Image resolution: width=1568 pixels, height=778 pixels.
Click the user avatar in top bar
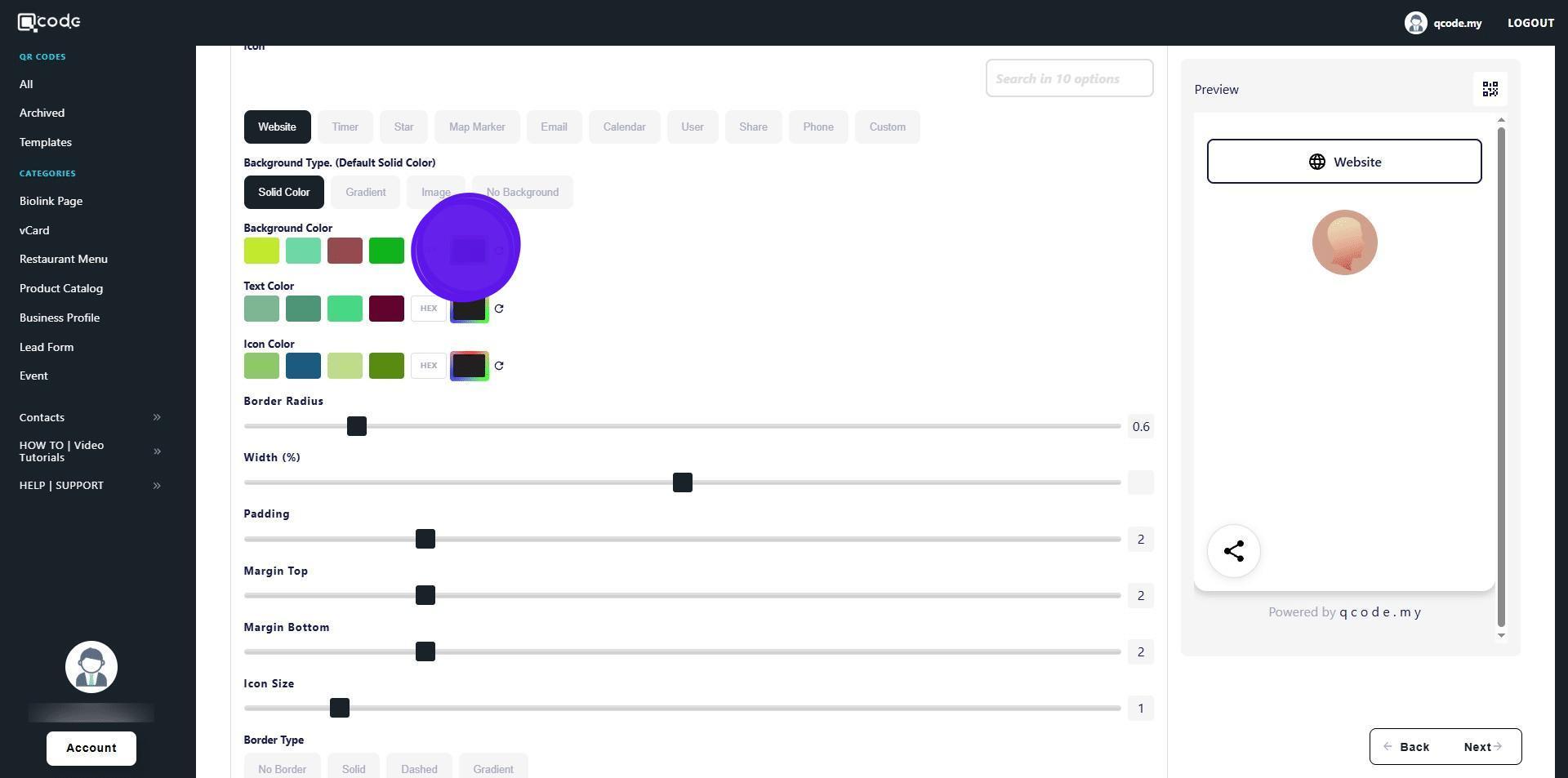[1415, 23]
